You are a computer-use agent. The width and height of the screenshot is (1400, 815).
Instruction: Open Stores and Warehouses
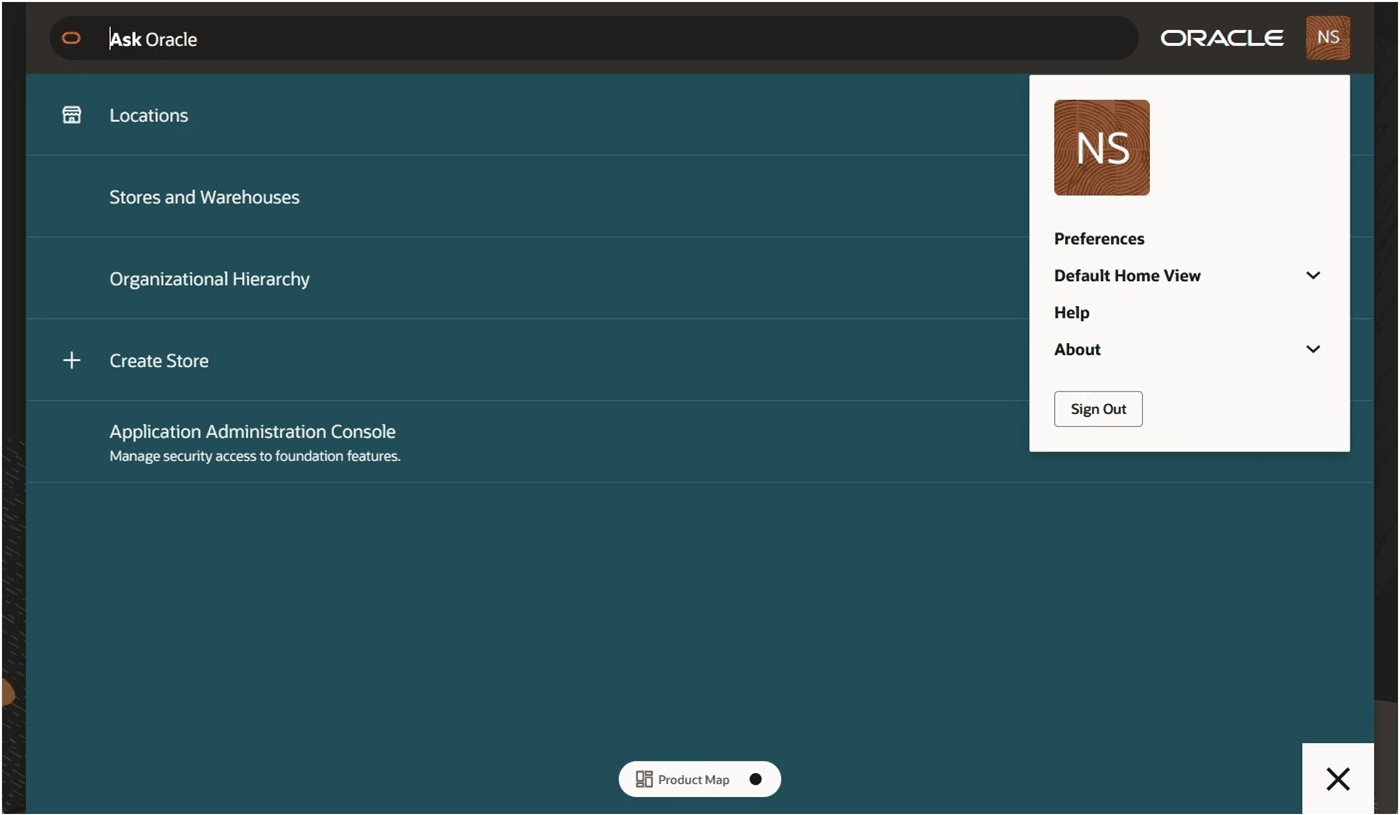point(204,197)
